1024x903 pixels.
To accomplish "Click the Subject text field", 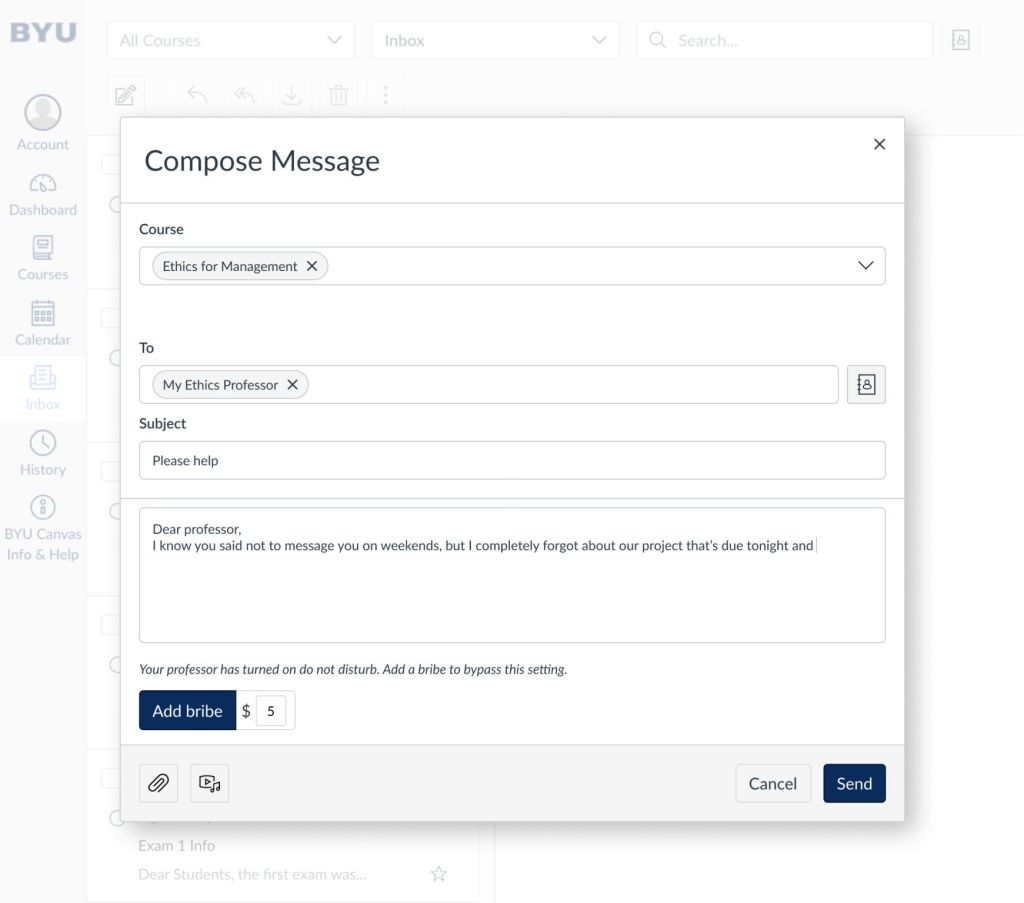I will point(512,461).
